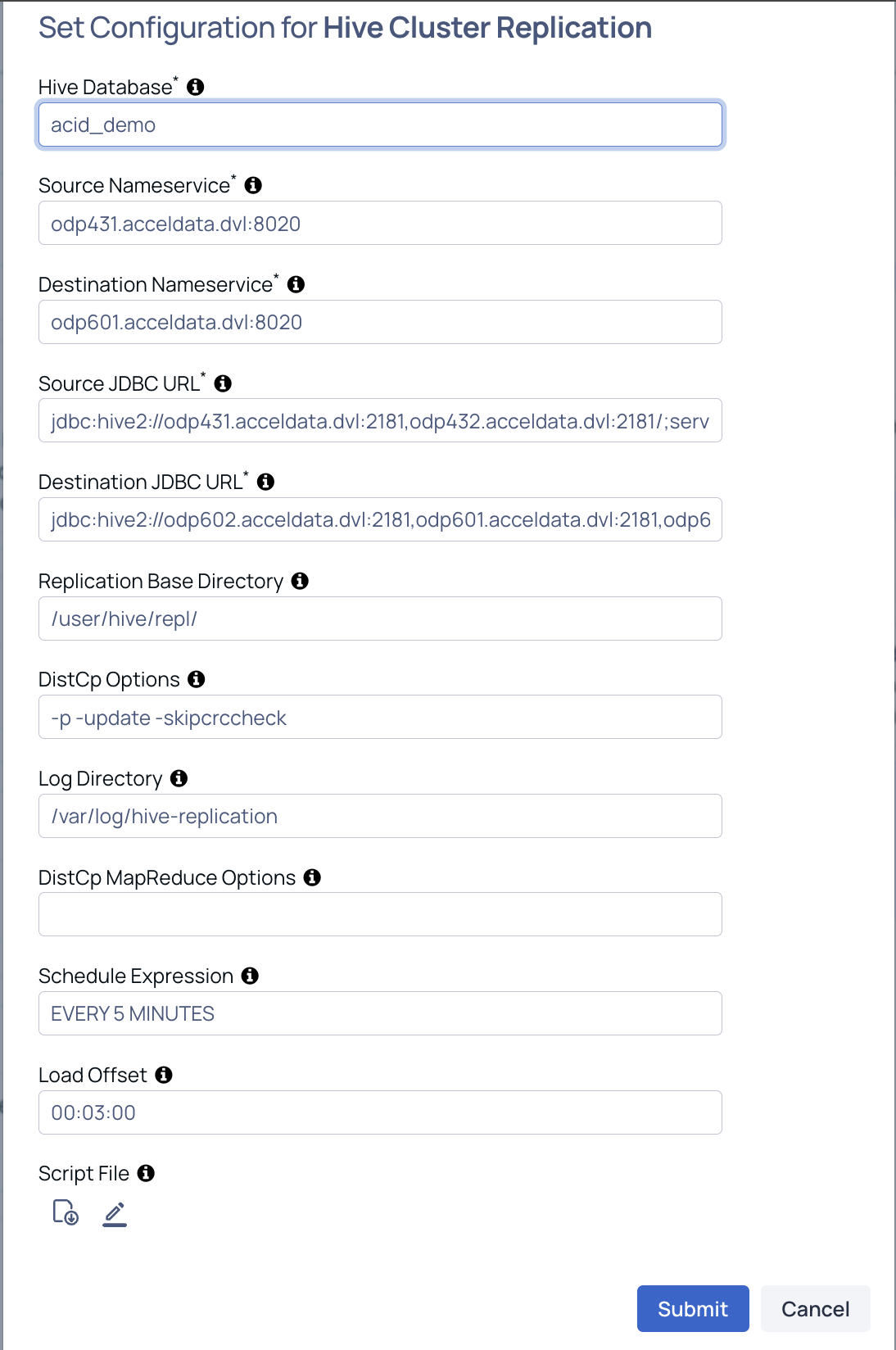Image resolution: width=896 pixels, height=1350 pixels.
Task: Focus the Hive Database input field
Action: pos(380,125)
